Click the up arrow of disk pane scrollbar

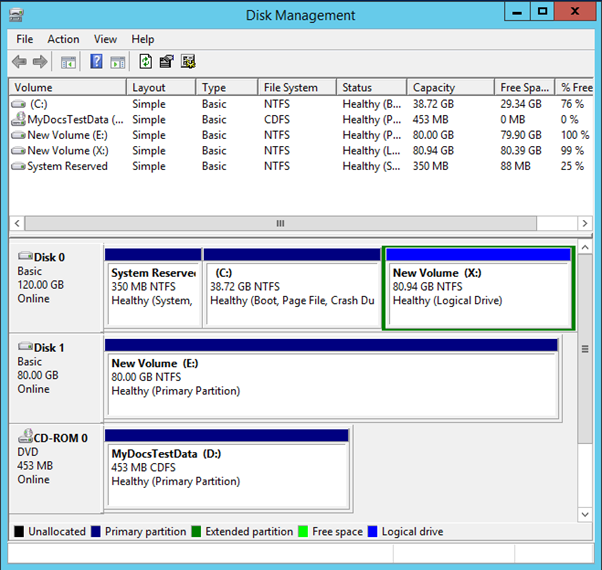tap(585, 247)
